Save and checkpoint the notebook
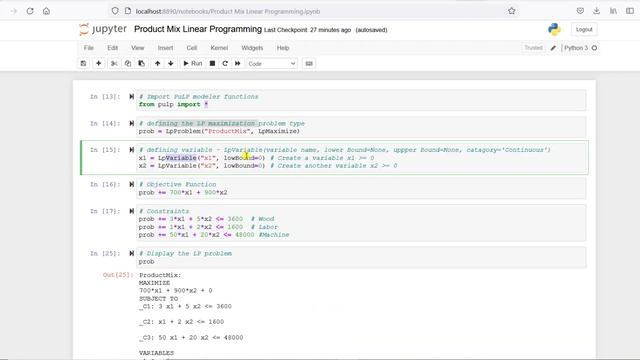Image resolution: width=640 pixels, height=360 pixels. [x=83, y=63]
